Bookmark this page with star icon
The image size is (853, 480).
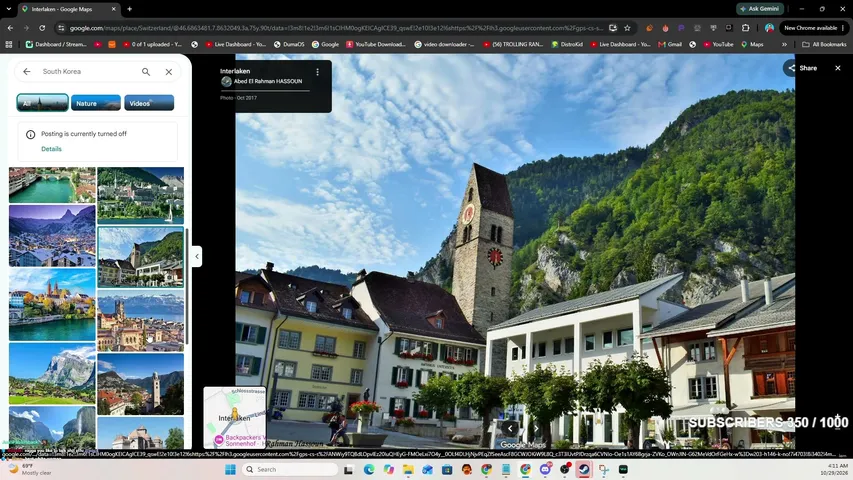(x=627, y=28)
